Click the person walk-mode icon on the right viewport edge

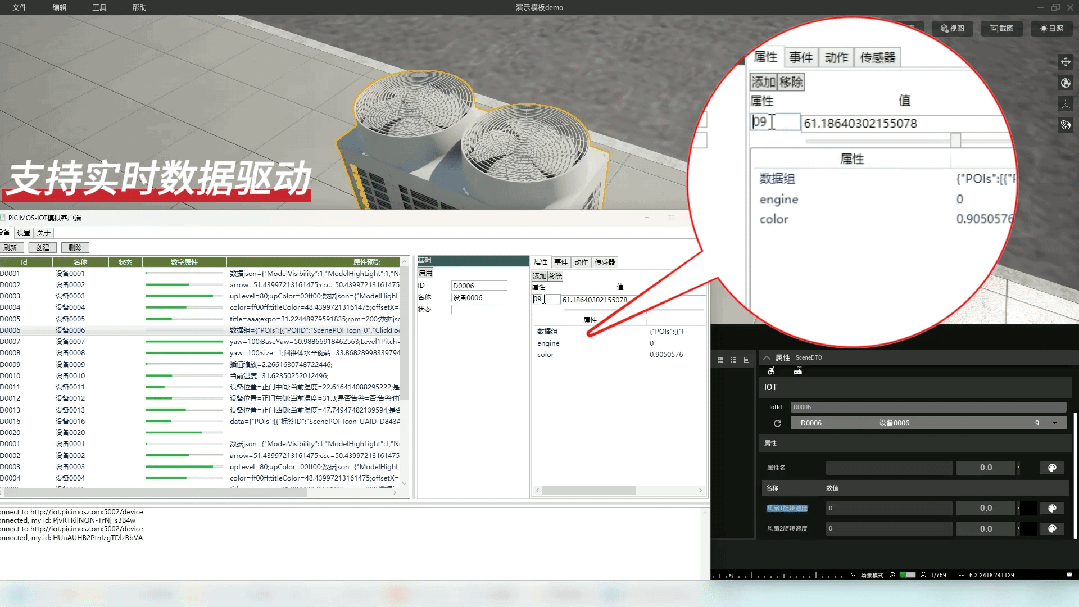pyautogui.click(x=1065, y=104)
